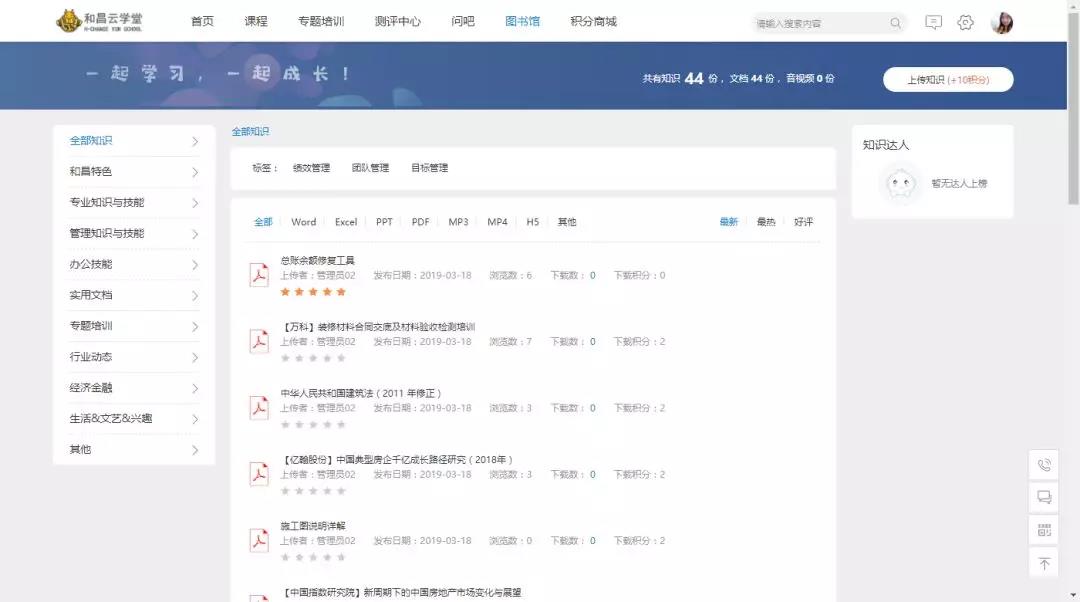1080x602 pixels.
Task: Click the phone contact icon on right
Action: coord(1044,465)
